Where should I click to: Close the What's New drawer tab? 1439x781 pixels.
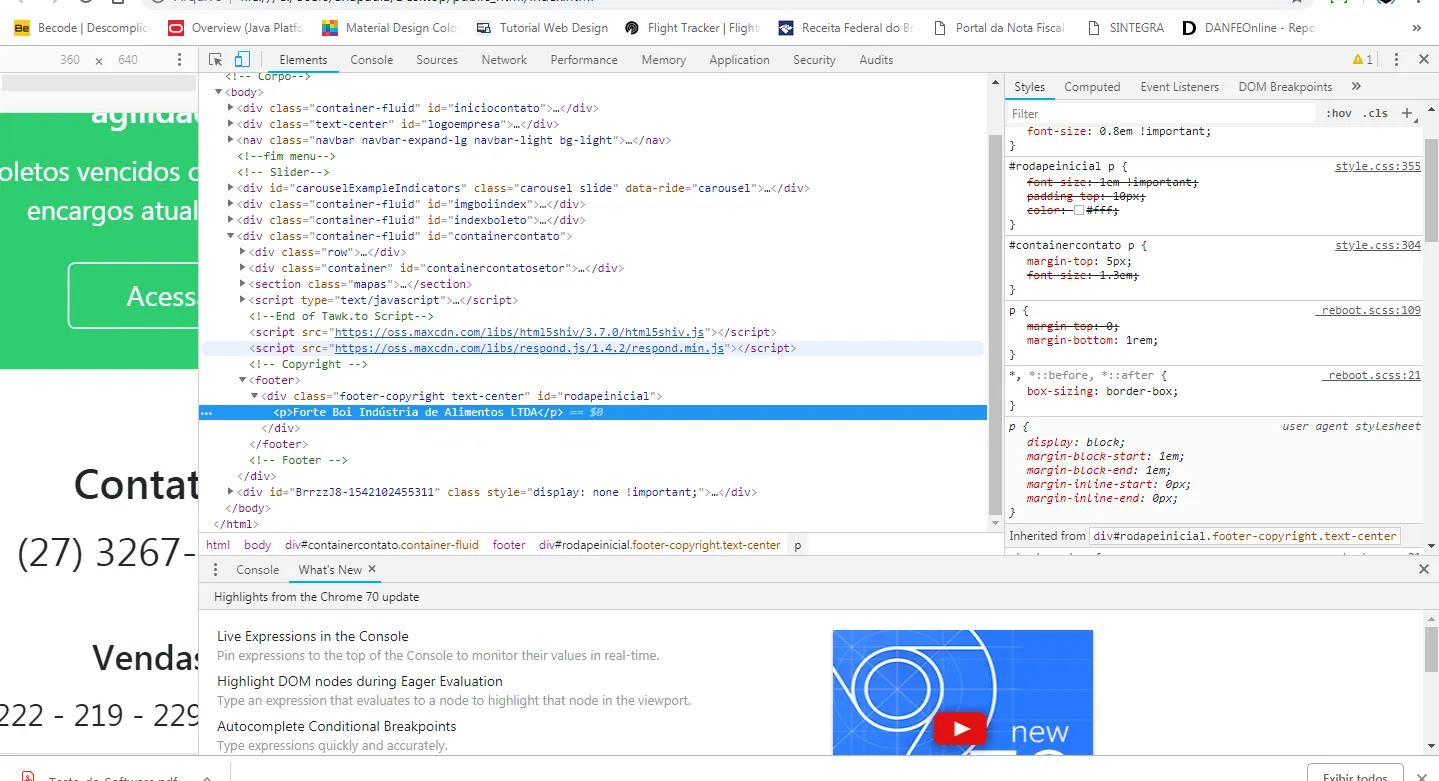372,569
